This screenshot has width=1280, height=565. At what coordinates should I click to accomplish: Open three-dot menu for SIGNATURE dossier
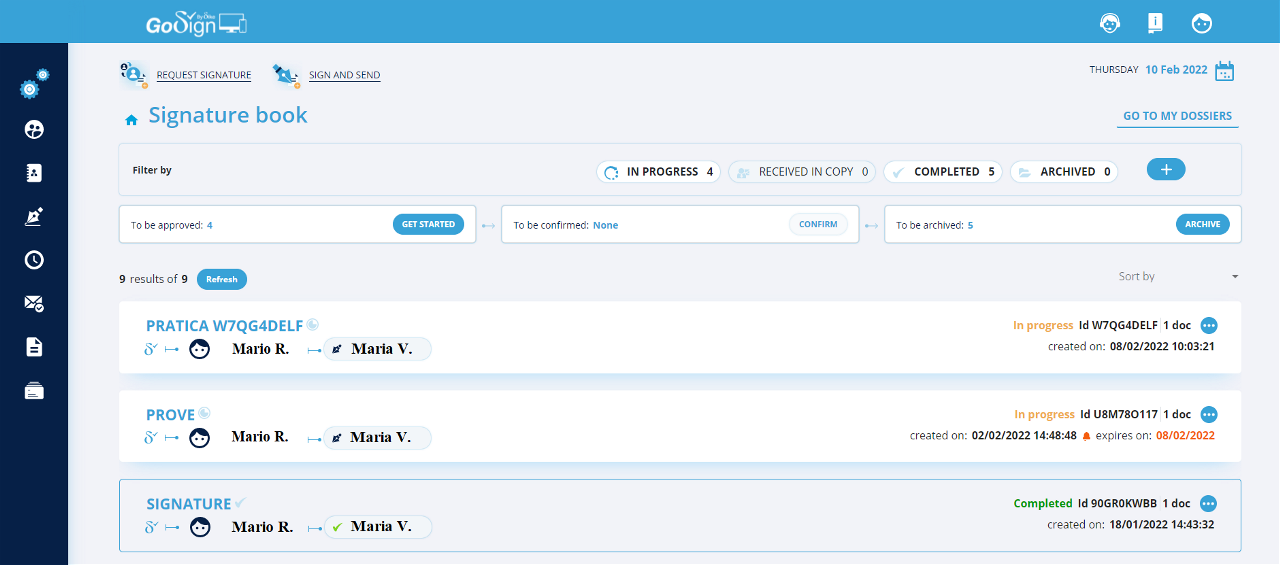pyautogui.click(x=1209, y=503)
